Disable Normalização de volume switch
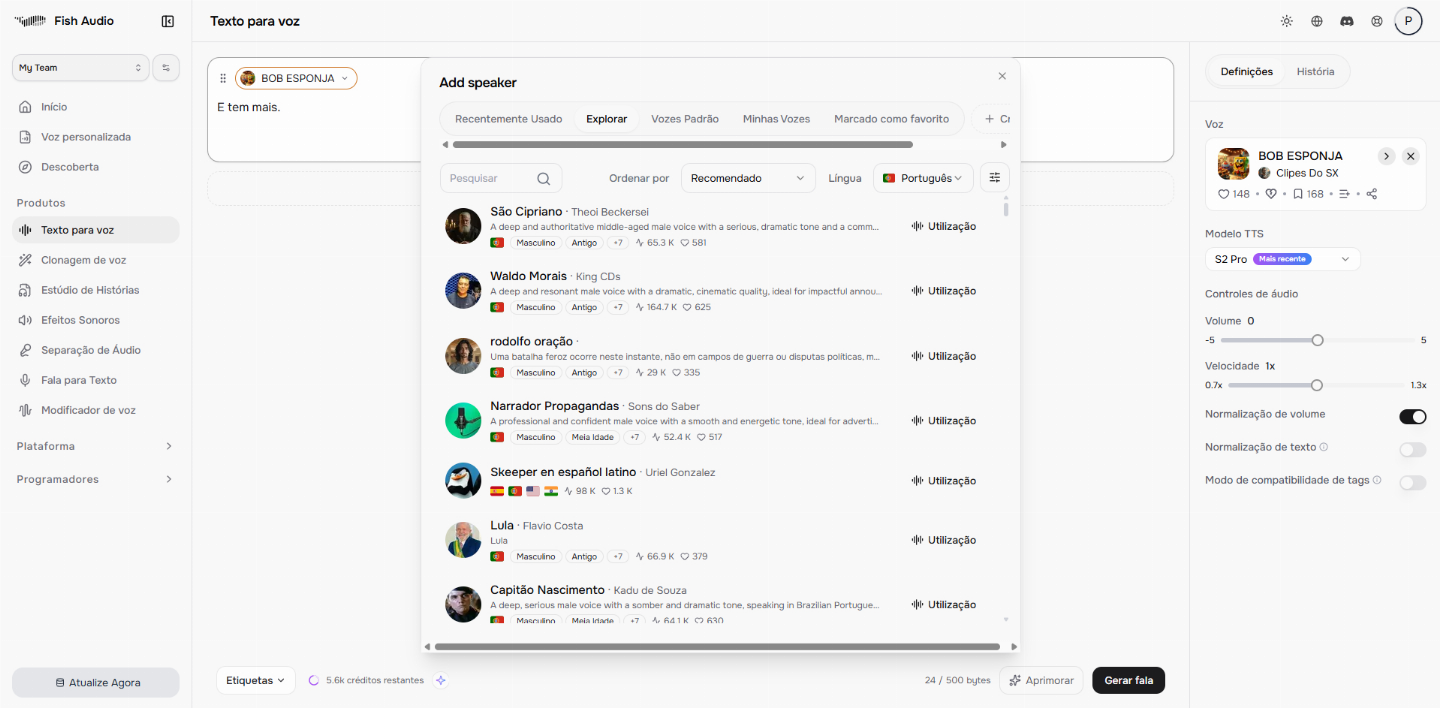Image resolution: width=1440 pixels, height=708 pixels. [1412, 417]
